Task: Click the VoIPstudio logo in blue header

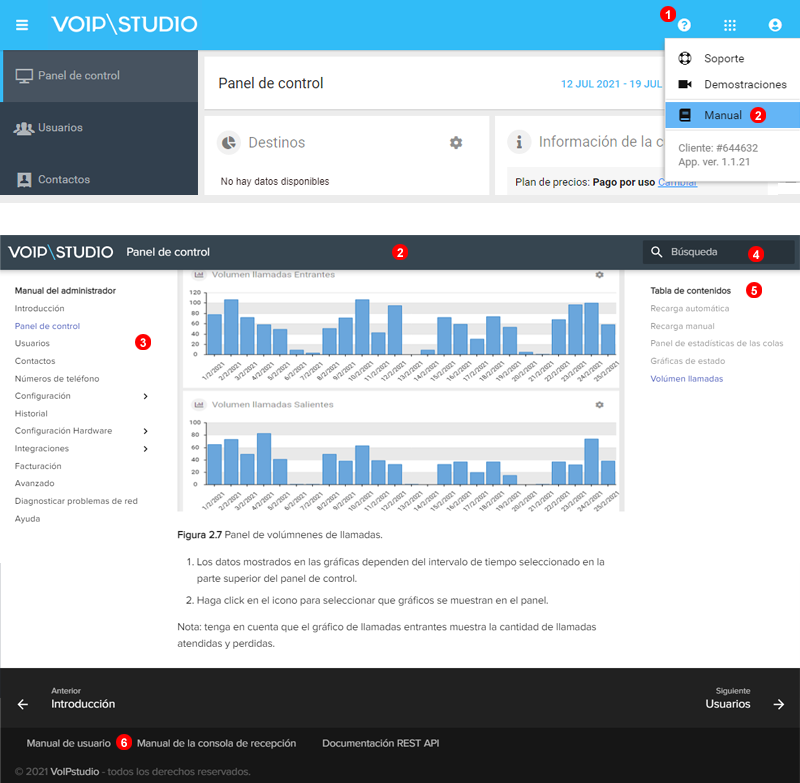Action: [124, 24]
